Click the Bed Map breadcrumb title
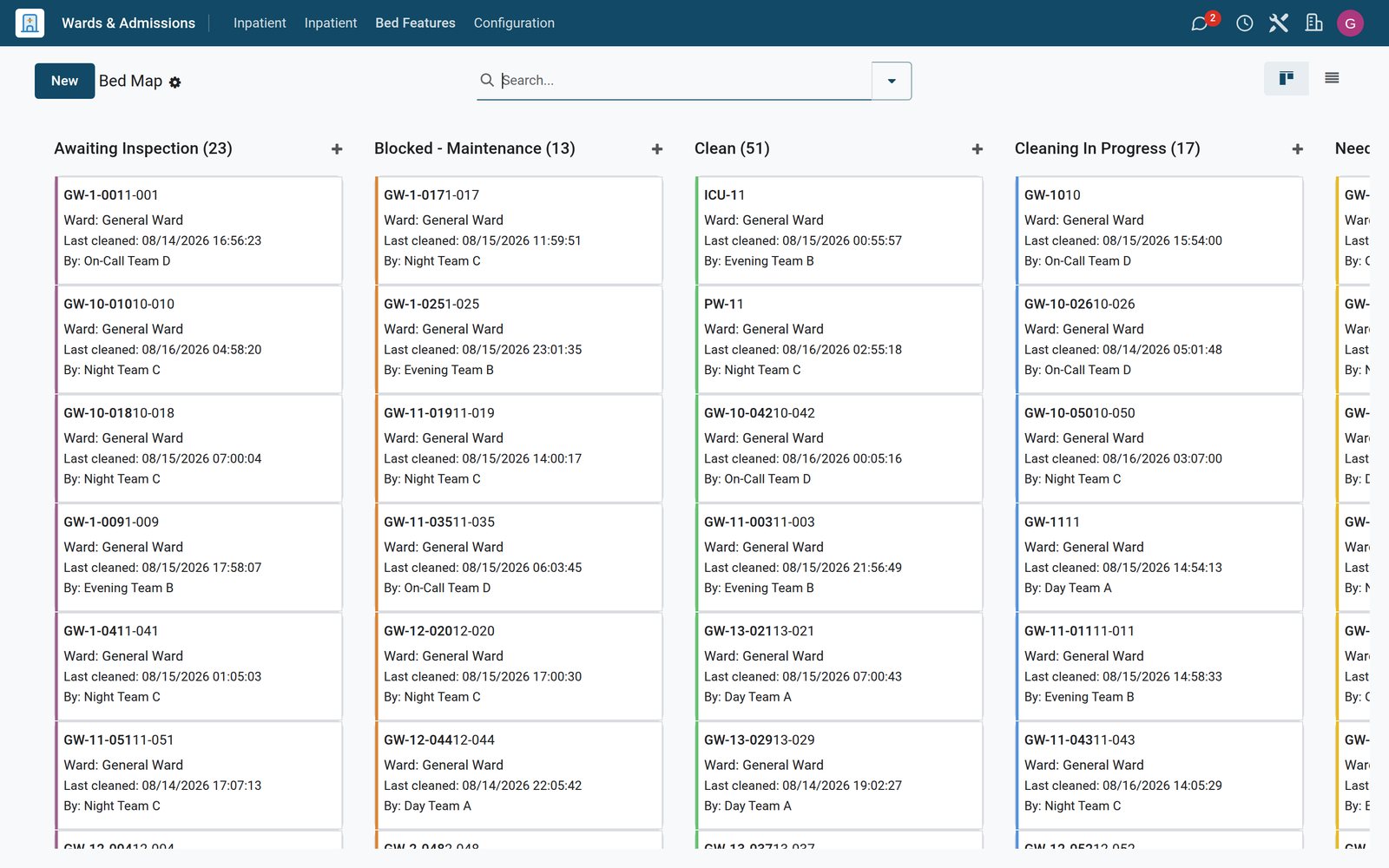Screen dimensions: 1389x868 tap(130, 81)
